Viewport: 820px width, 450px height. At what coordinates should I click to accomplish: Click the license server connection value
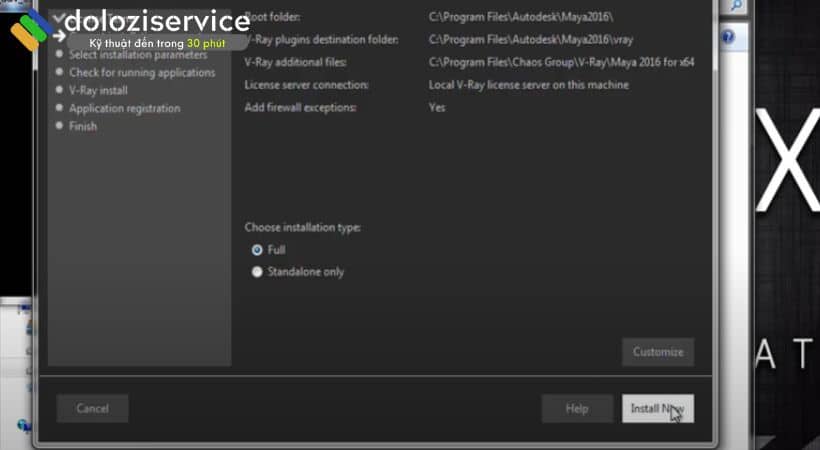tap(528, 85)
